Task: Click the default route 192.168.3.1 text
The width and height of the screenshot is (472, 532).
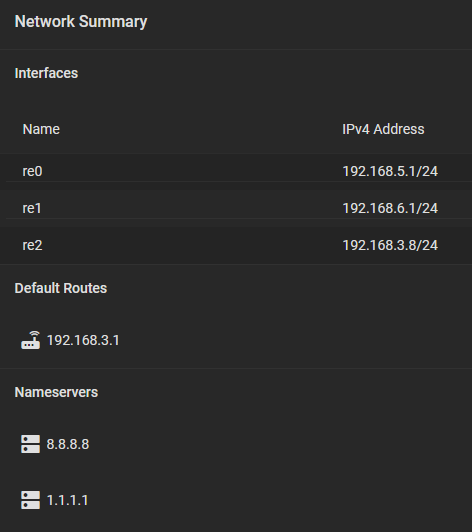Action: (x=83, y=340)
